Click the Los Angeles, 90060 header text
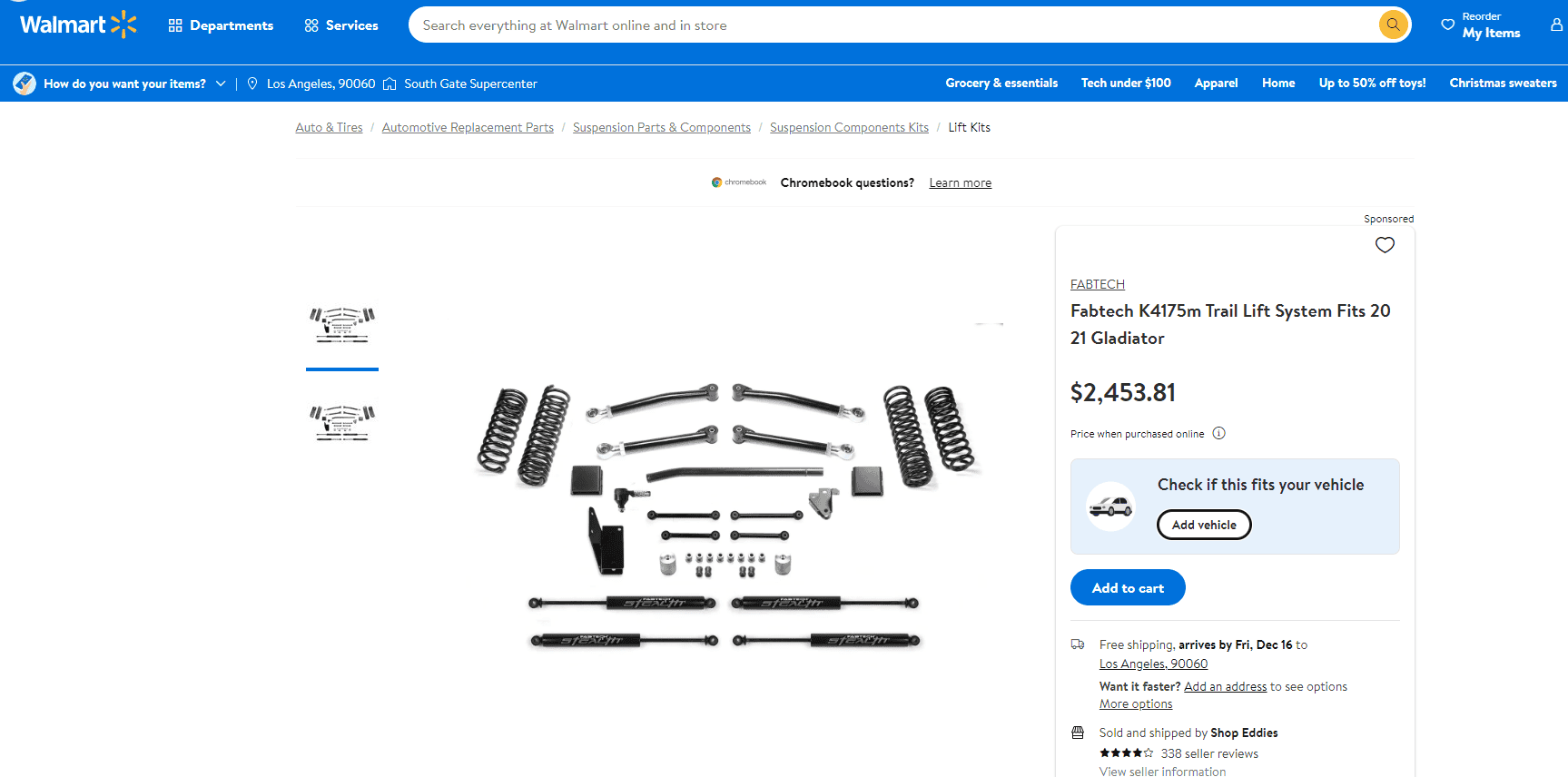Viewport: 1568px width, 777px height. pos(321,84)
